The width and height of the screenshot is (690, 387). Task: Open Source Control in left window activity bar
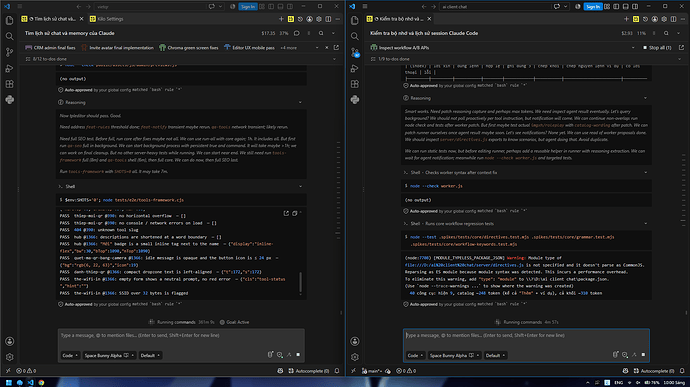click(x=9, y=52)
